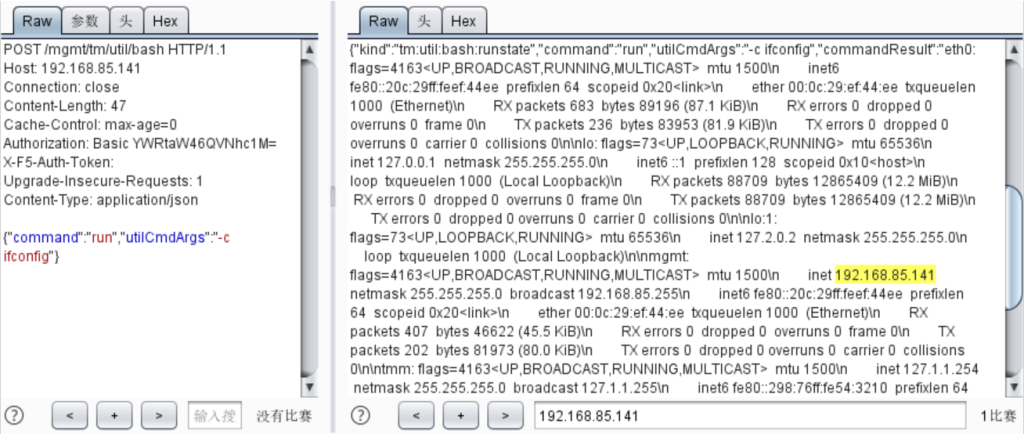Image resolution: width=1024 pixels, height=434 pixels.
Task: Click inet 127.2.0.2 text in response
Action: coord(753,238)
